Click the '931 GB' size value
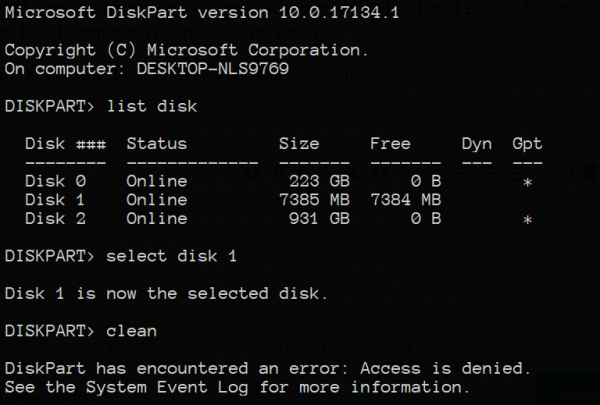 (x=319, y=219)
